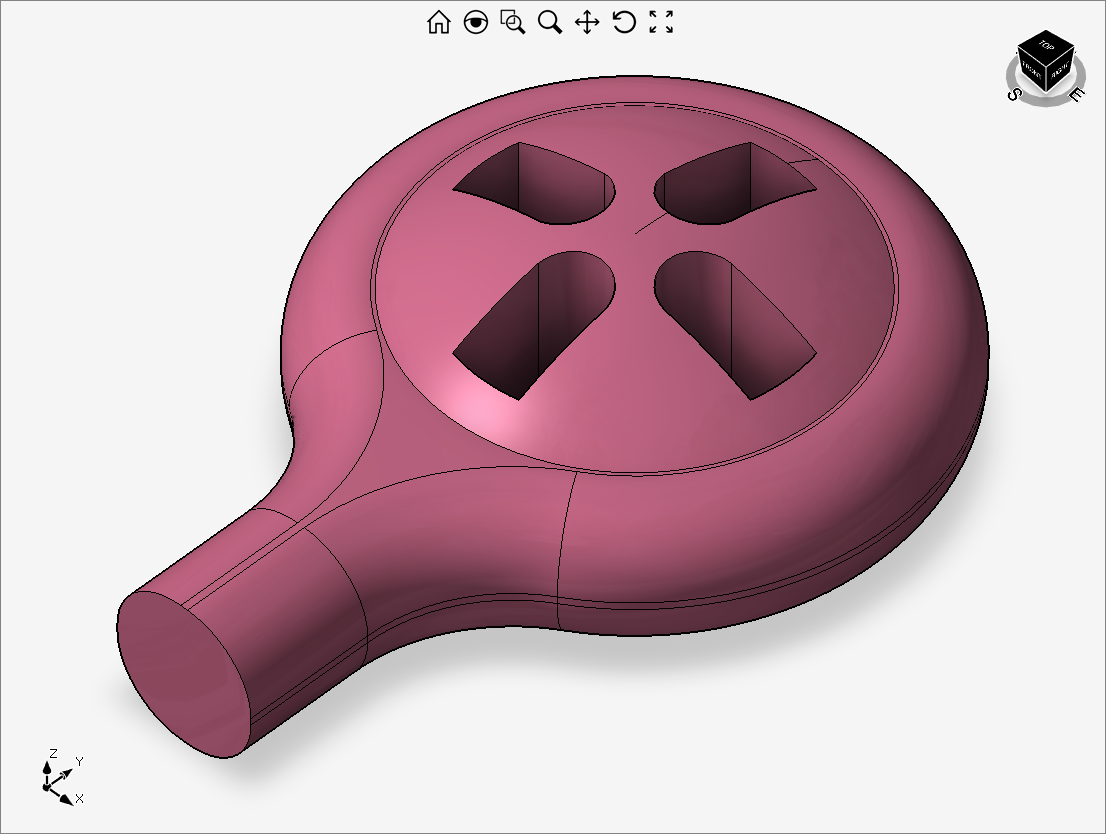The height and width of the screenshot is (834, 1106).
Task: Click the Z axis arrow of triad
Action: (x=46, y=766)
